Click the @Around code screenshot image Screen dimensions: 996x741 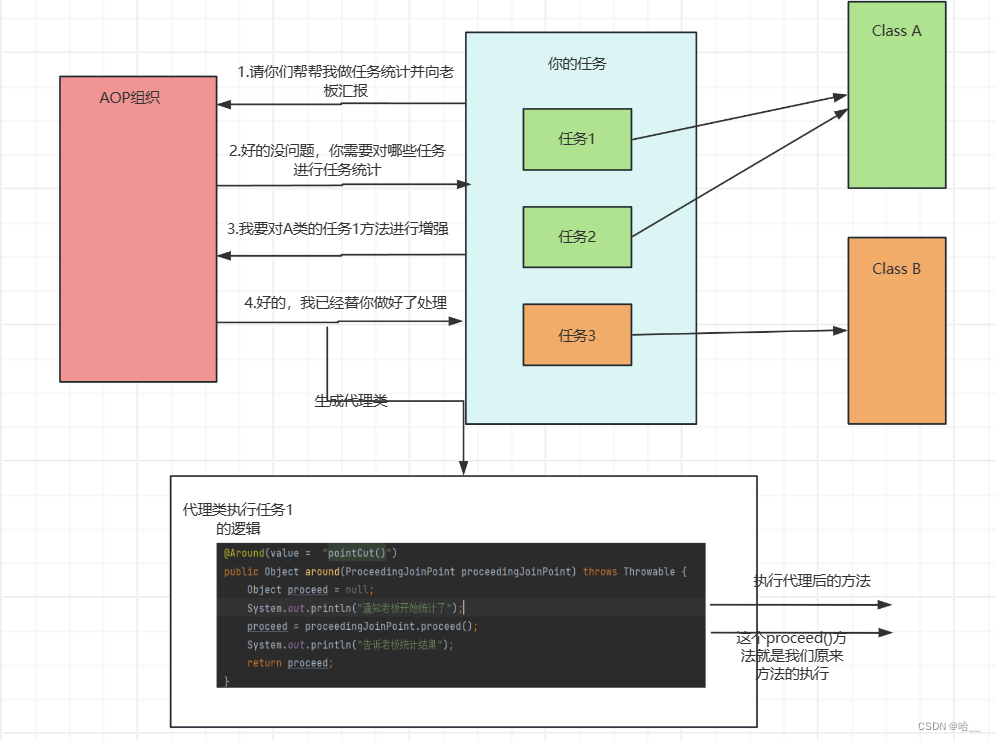pos(461,615)
